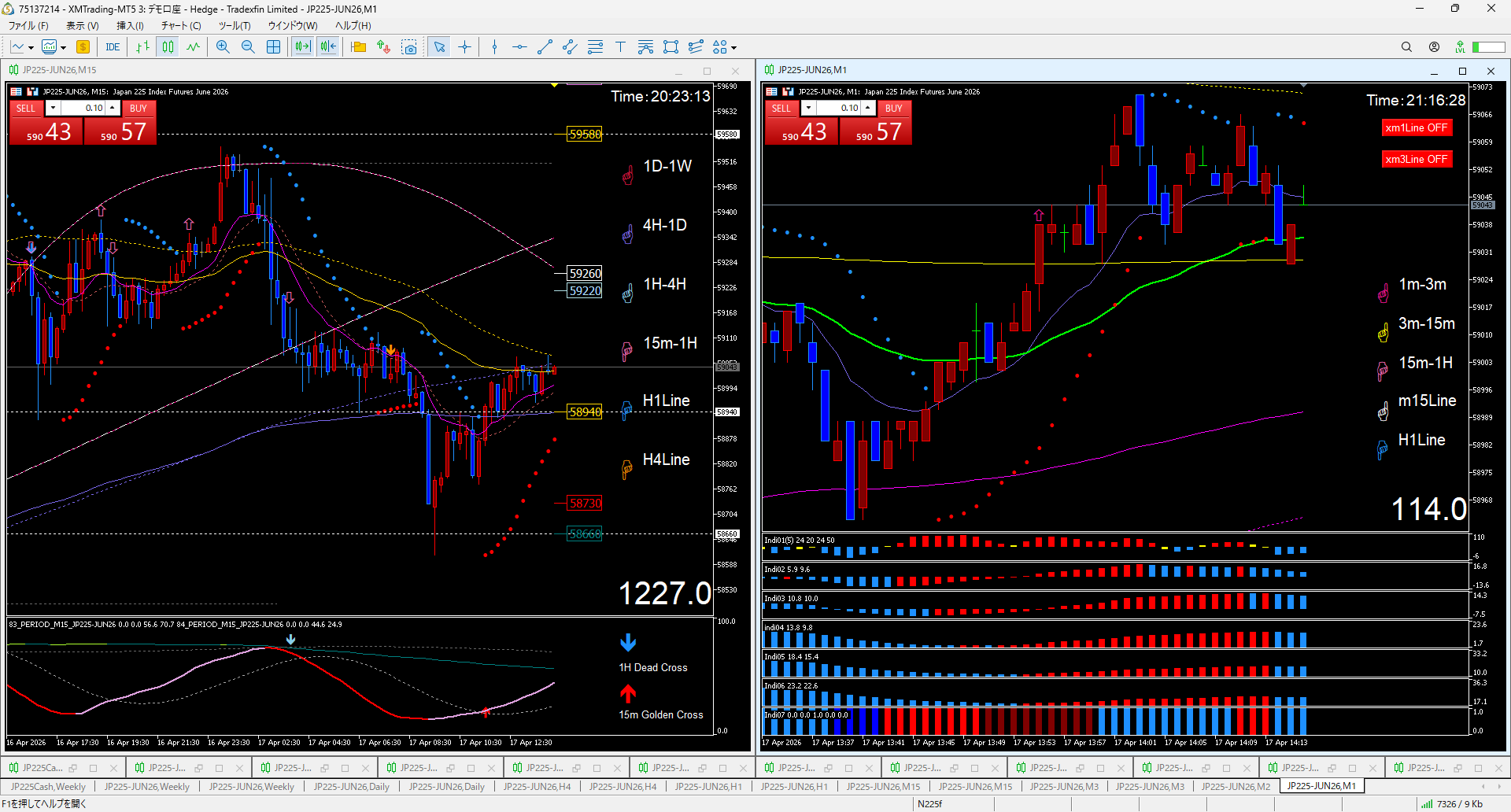Toggle candlestick chart mode

click(168, 47)
